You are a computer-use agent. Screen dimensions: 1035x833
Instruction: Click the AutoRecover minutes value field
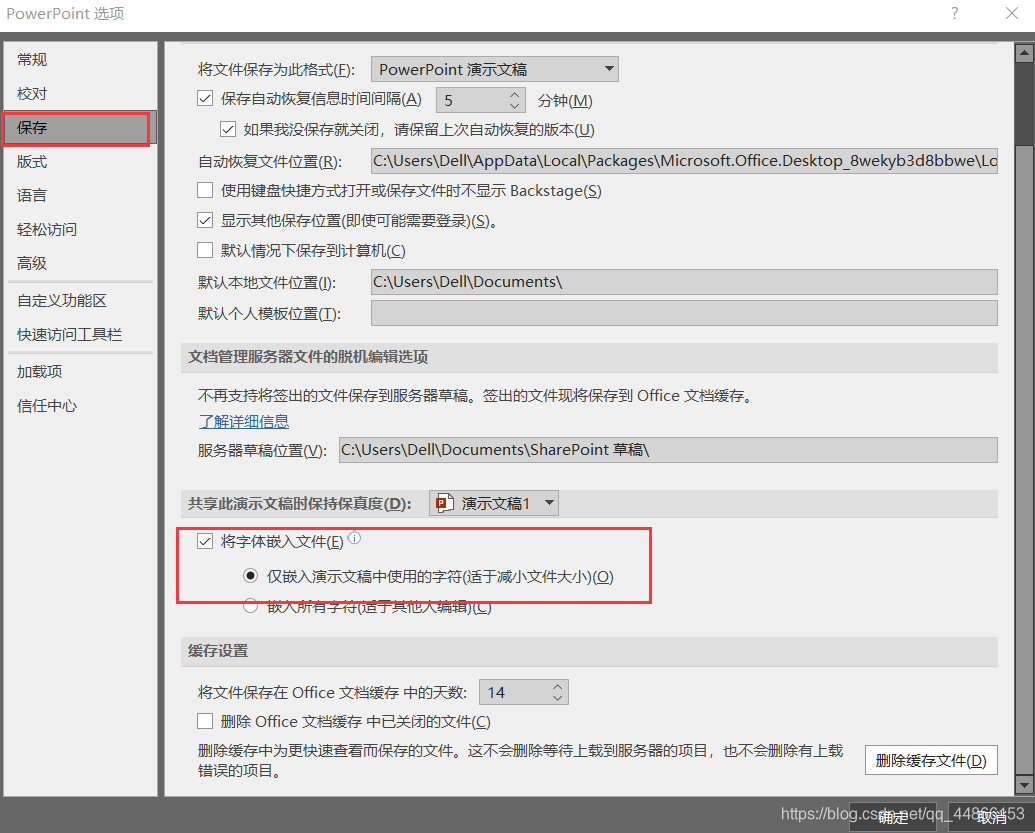472,100
